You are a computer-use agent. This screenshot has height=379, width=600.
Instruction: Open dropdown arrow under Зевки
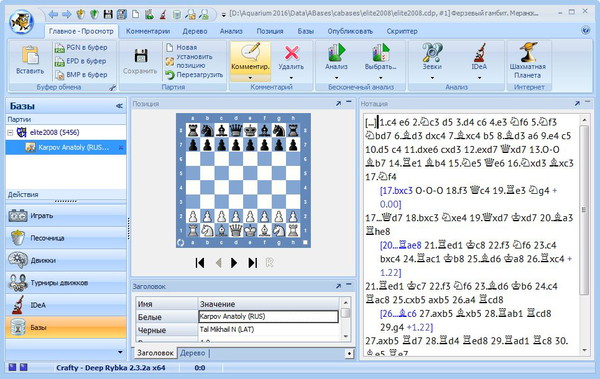(x=432, y=78)
